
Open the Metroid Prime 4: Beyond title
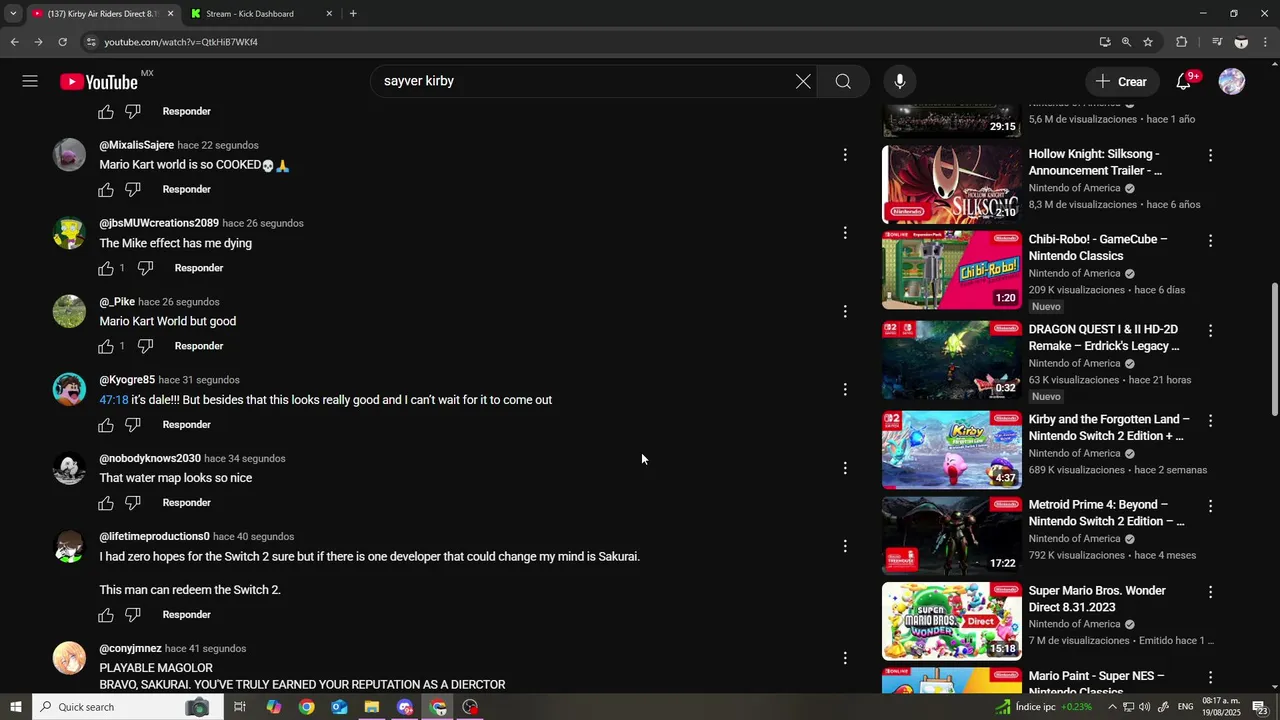click(1106, 513)
